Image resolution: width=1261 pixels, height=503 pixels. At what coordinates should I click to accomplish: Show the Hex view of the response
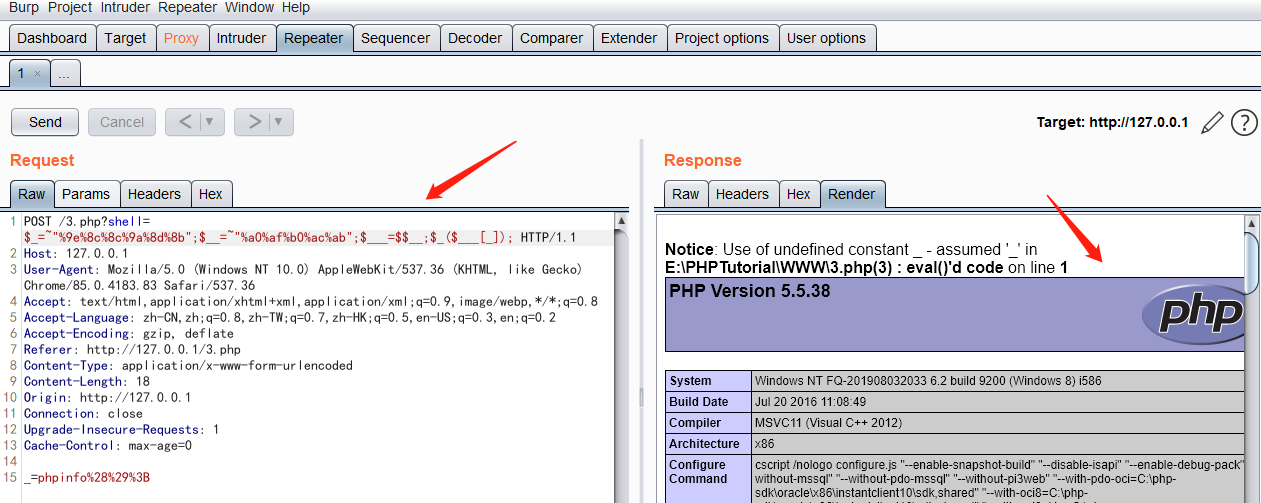pos(799,194)
